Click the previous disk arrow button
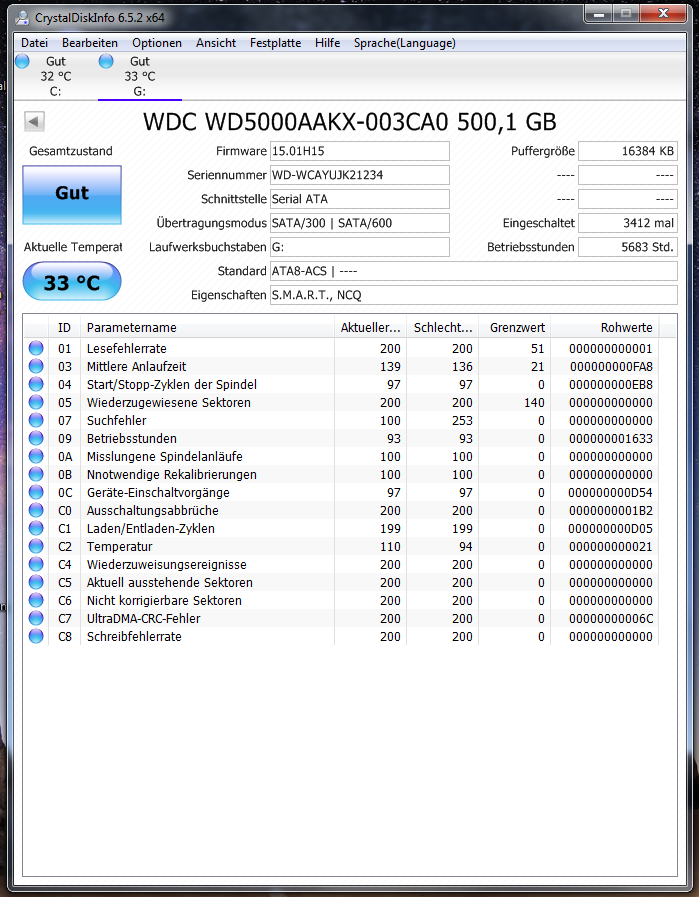699x897 pixels. (34, 121)
